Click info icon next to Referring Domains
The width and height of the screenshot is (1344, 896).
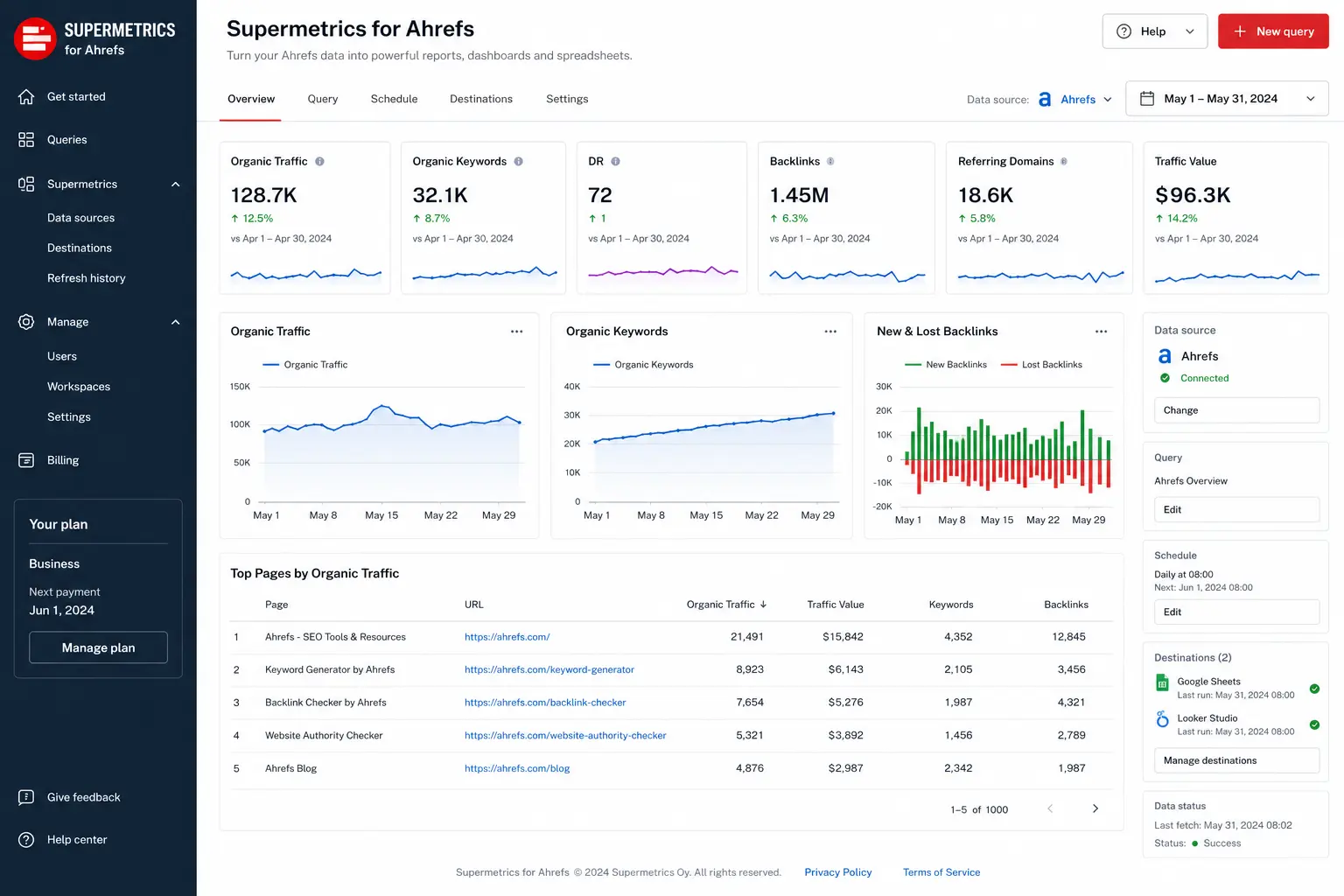tap(1064, 162)
